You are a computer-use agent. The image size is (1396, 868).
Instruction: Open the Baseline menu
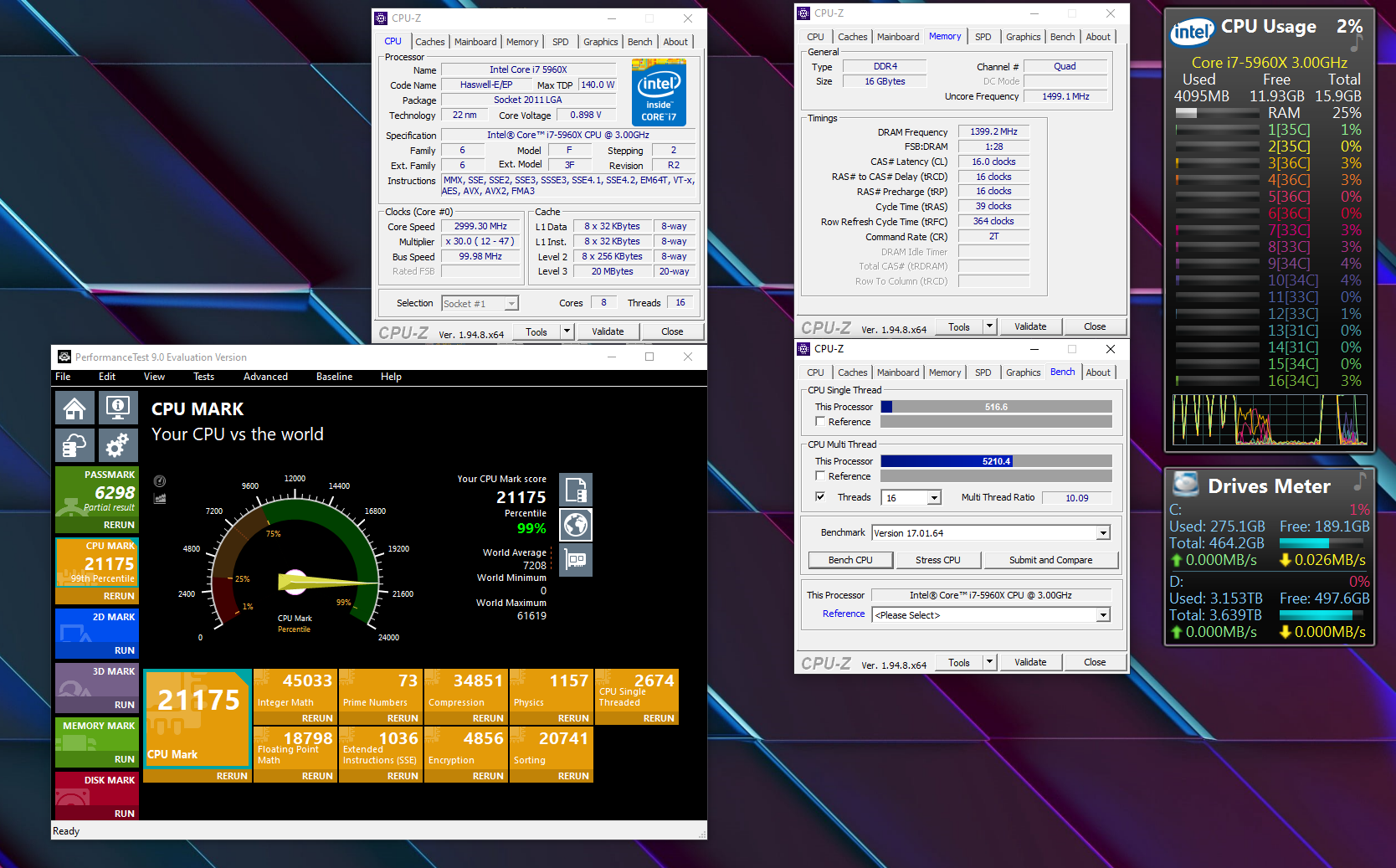pyautogui.click(x=334, y=377)
